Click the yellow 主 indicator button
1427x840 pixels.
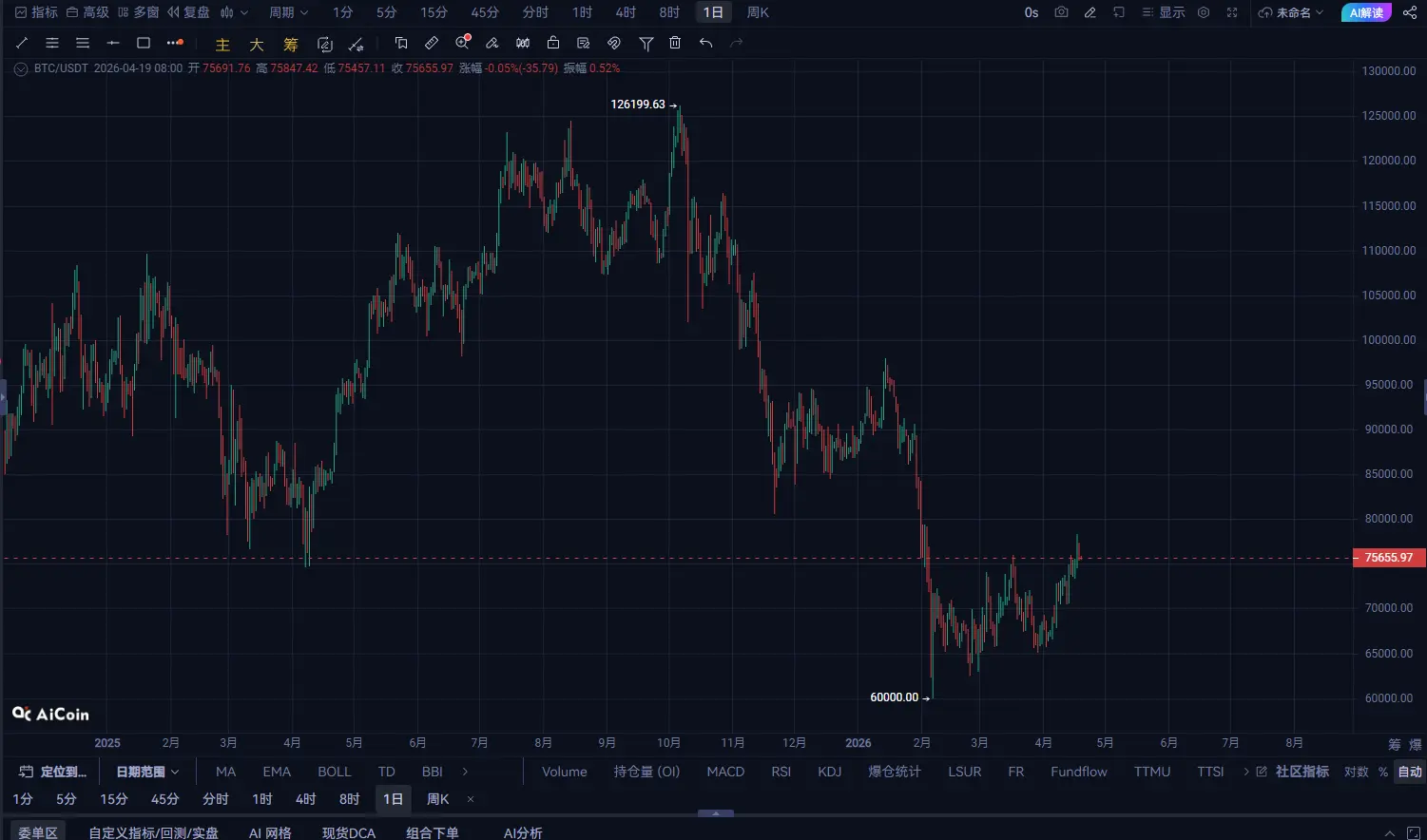tap(222, 45)
